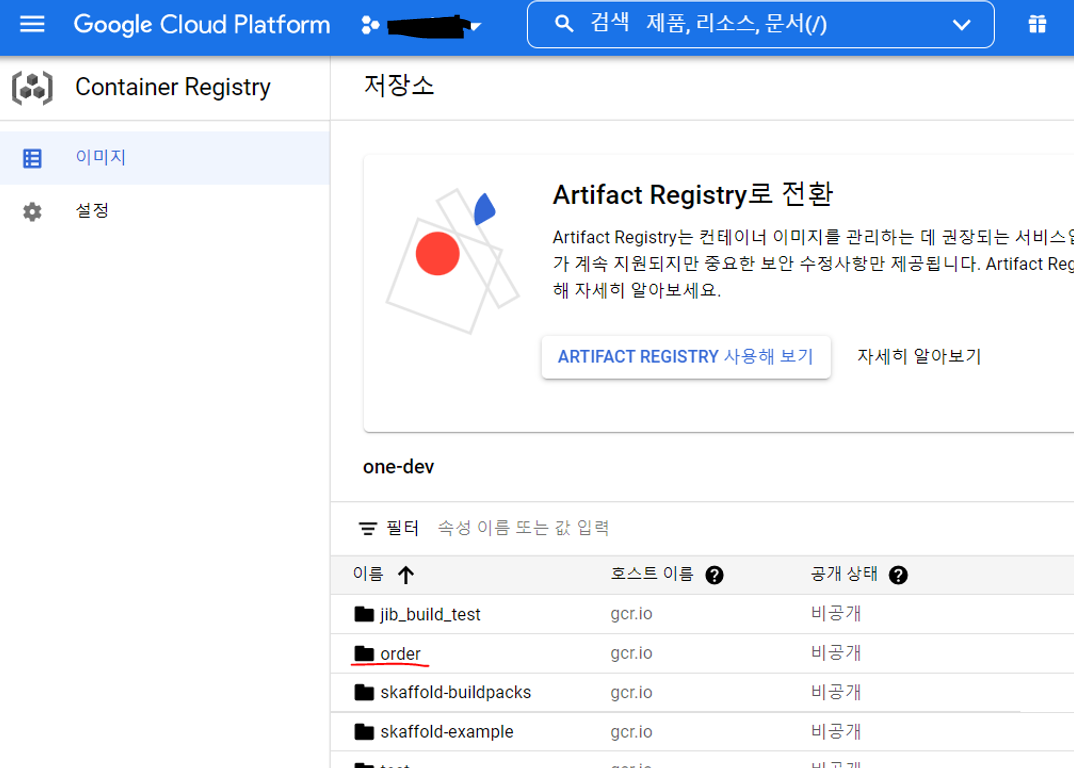Click the 공개 상태 column header
The width and height of the screenshot is (1074, 768).
(x=844, y=573)
